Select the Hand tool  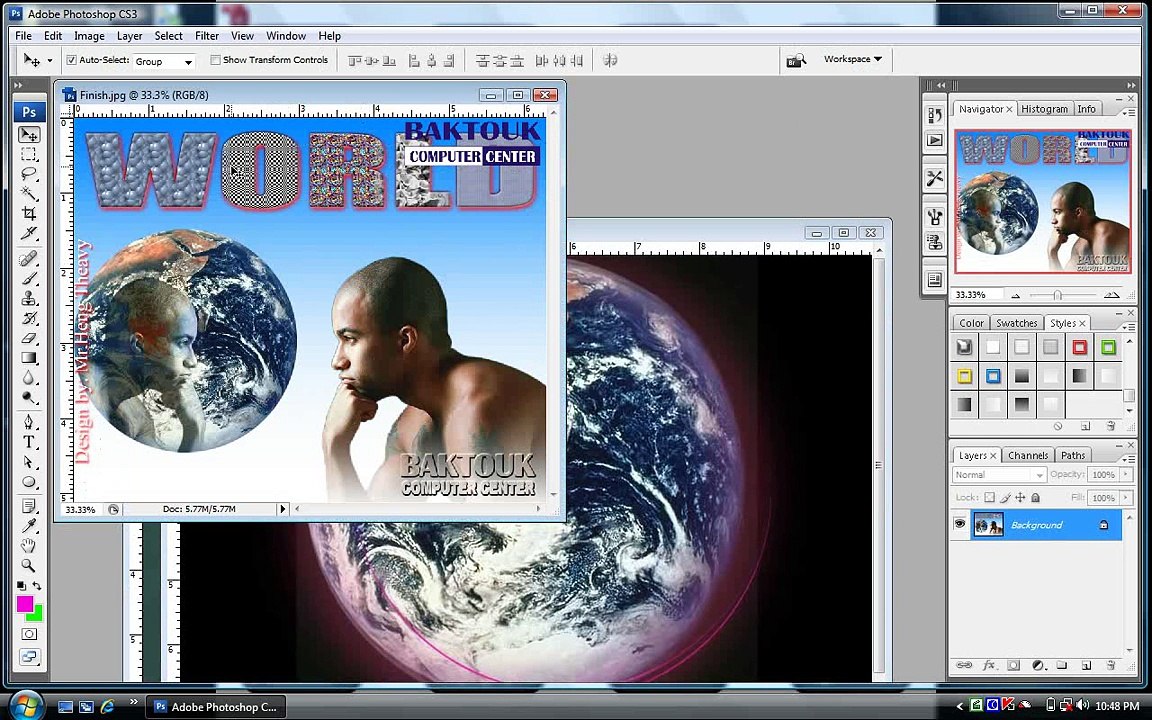coord(29,546)
